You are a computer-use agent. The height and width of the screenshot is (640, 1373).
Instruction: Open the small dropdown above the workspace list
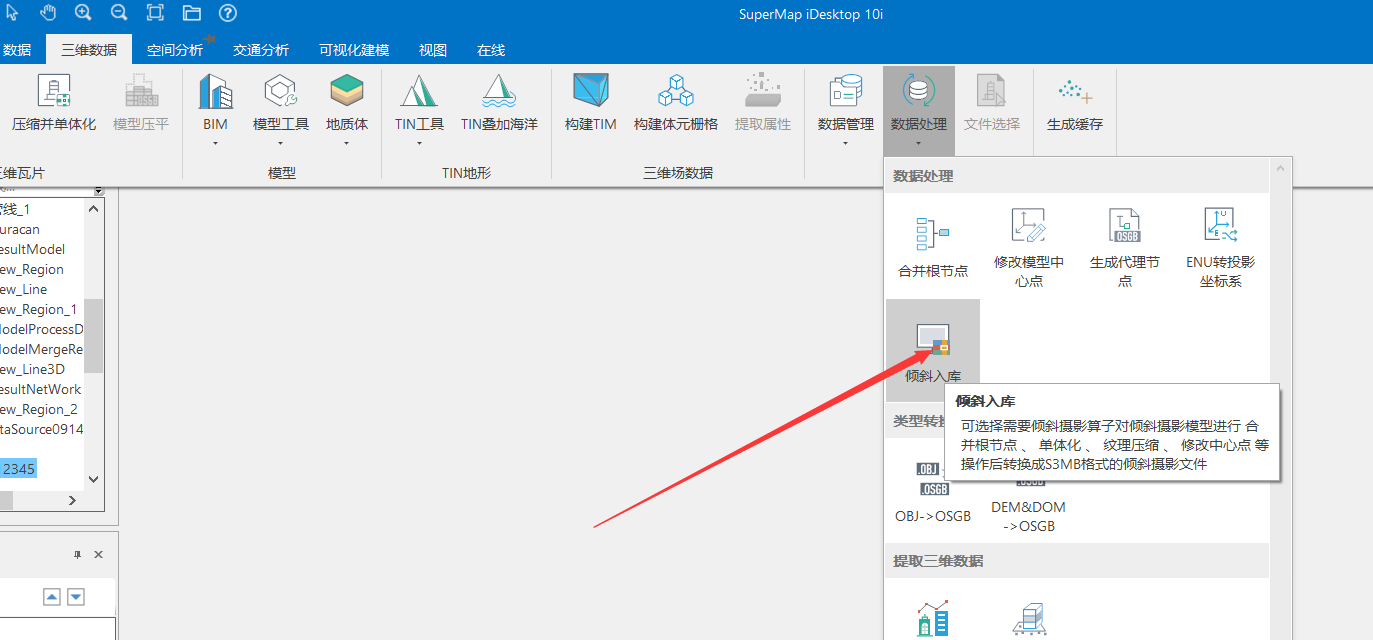pyautogui.click(x=98, y=190)
